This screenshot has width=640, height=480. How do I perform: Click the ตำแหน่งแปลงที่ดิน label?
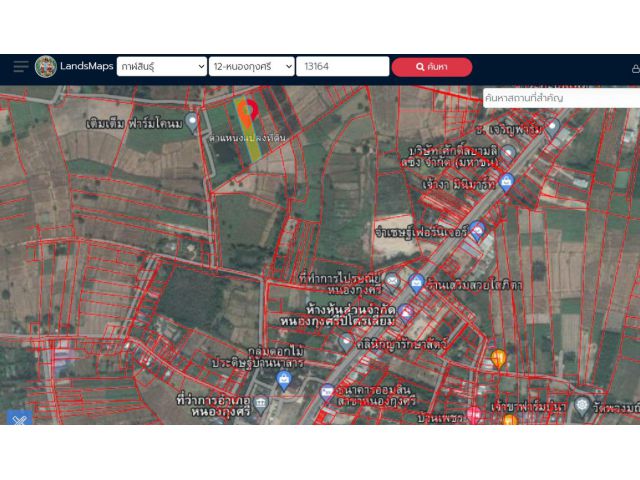coord(247,138)
